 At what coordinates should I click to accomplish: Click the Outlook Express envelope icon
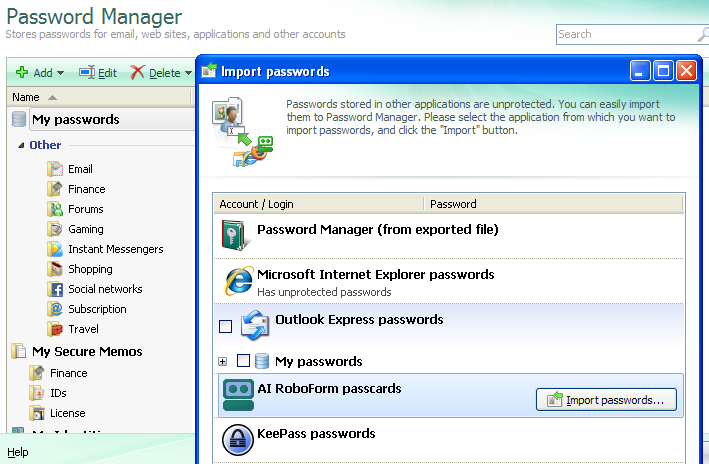click(x=255, y=326)
